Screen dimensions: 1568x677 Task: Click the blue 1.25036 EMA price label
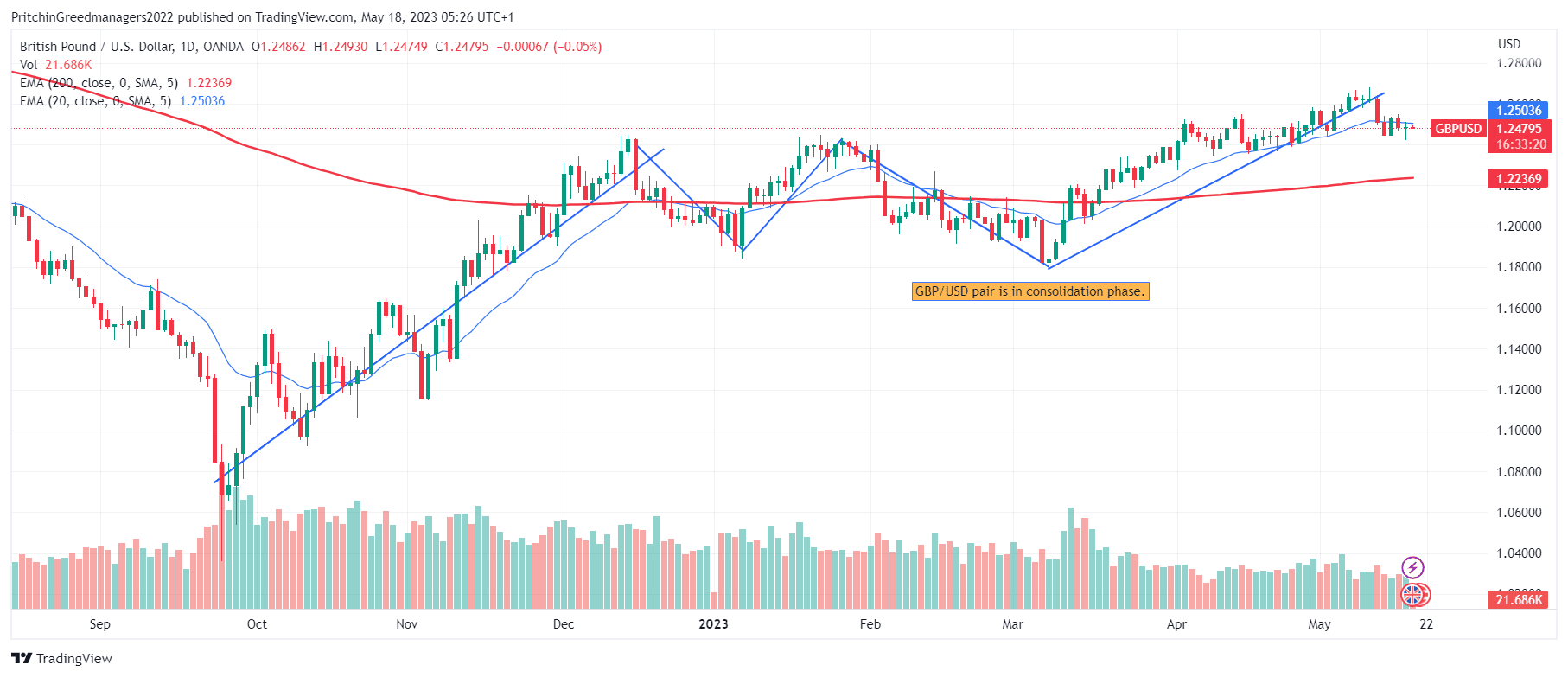coord(1519,110)
